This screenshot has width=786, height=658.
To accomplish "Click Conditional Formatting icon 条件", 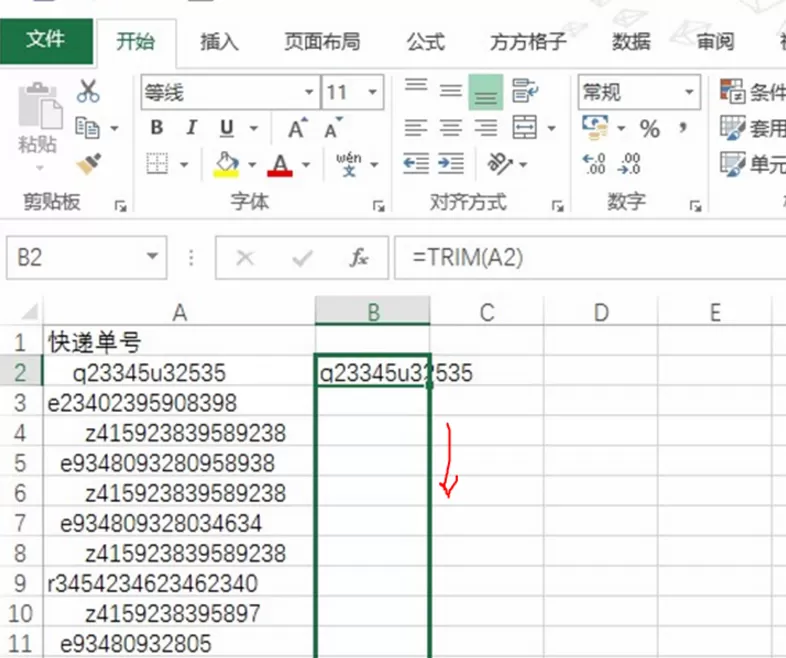I will point(733,91).
